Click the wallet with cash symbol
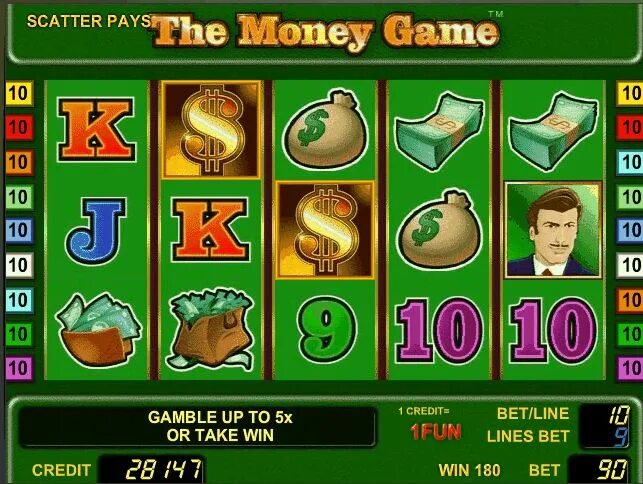 pyautogui.click(x=98, y=330)
